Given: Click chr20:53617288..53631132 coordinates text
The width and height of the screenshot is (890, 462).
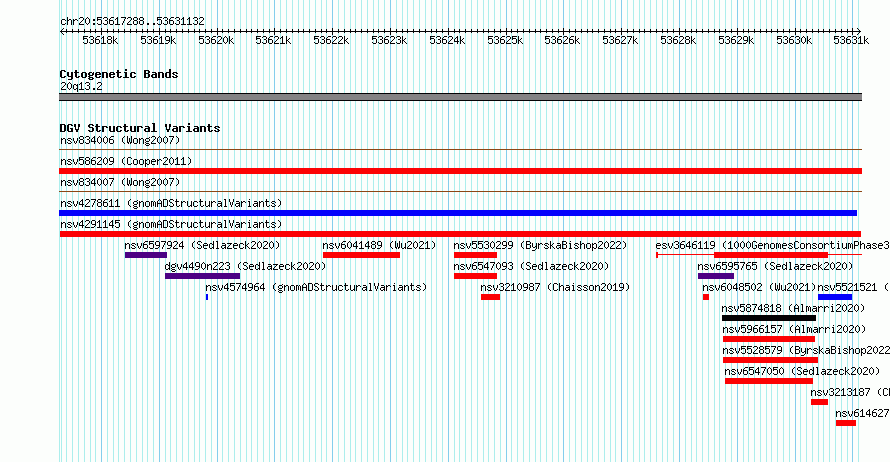Looking at the screenshot, I should tap(132, 21).
